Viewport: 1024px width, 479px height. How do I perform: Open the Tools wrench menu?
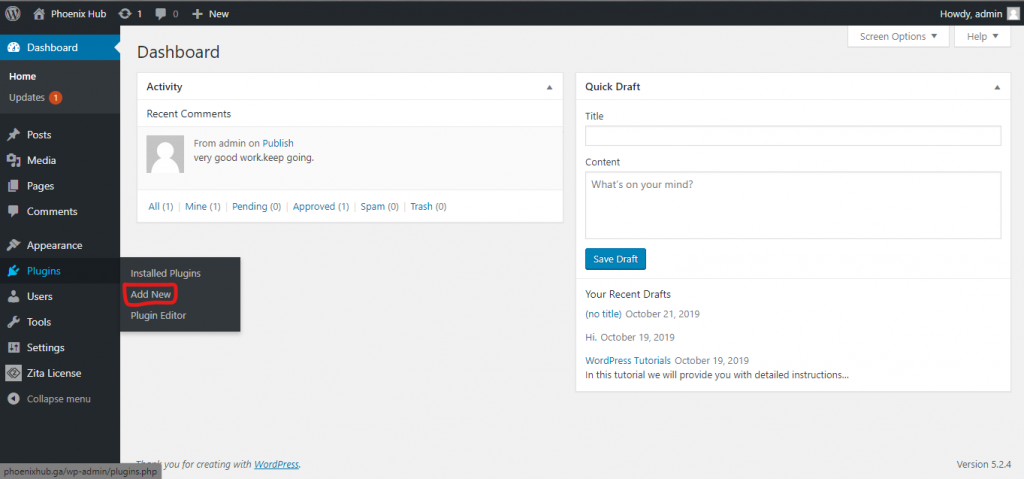13,322
